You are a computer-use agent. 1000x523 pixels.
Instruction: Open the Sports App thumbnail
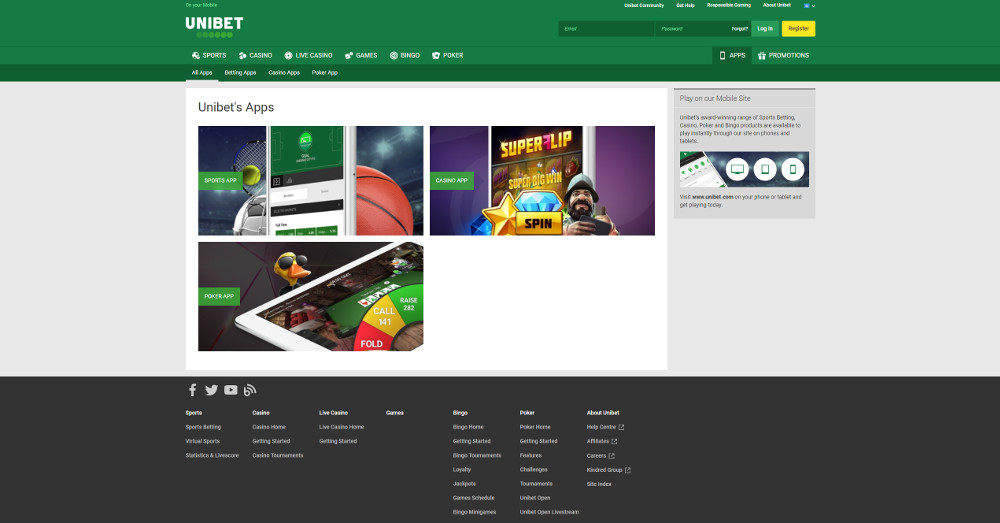(311, 180)
